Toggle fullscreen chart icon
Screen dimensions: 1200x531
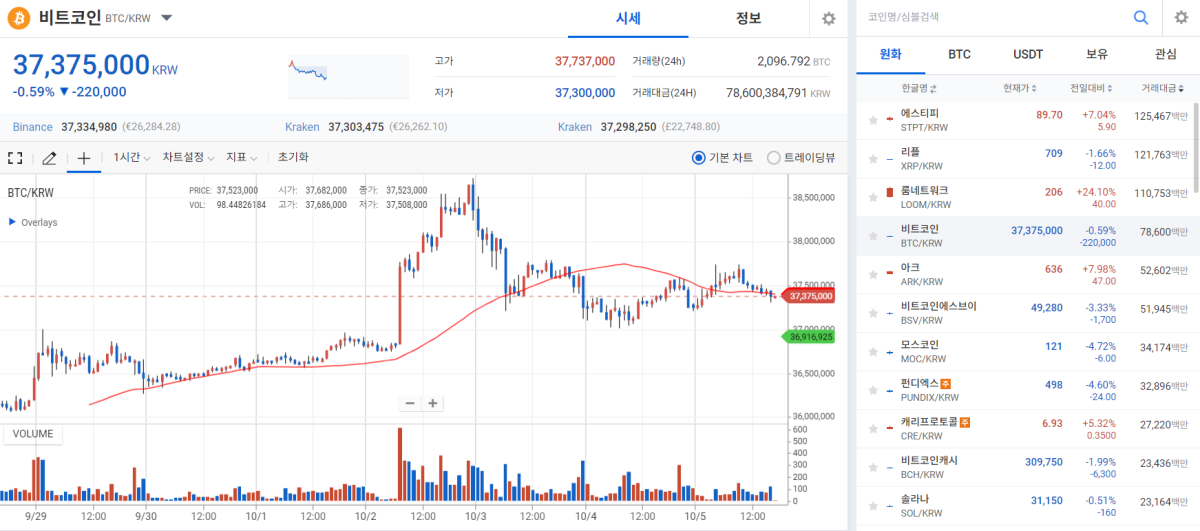pos(15,158)
